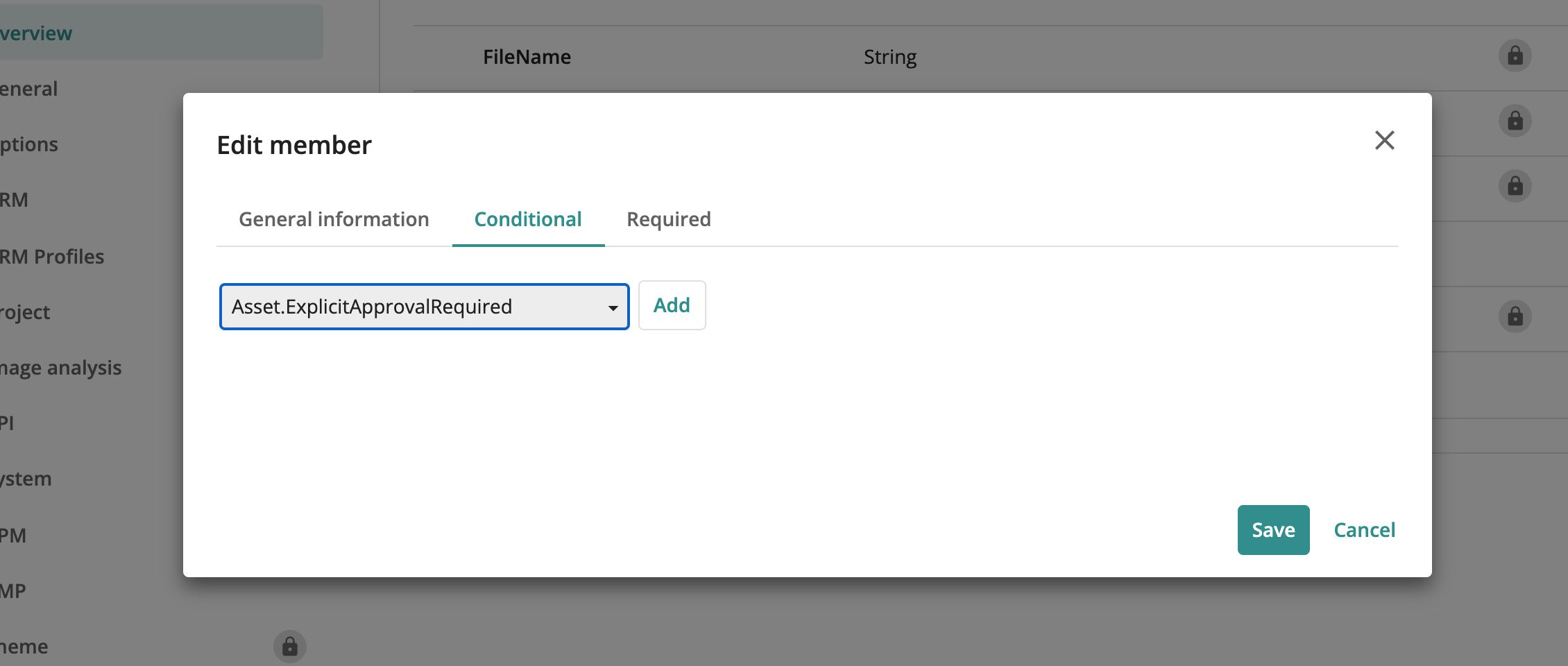
Task: Open the Overview sidebar item
Action: 161,33
